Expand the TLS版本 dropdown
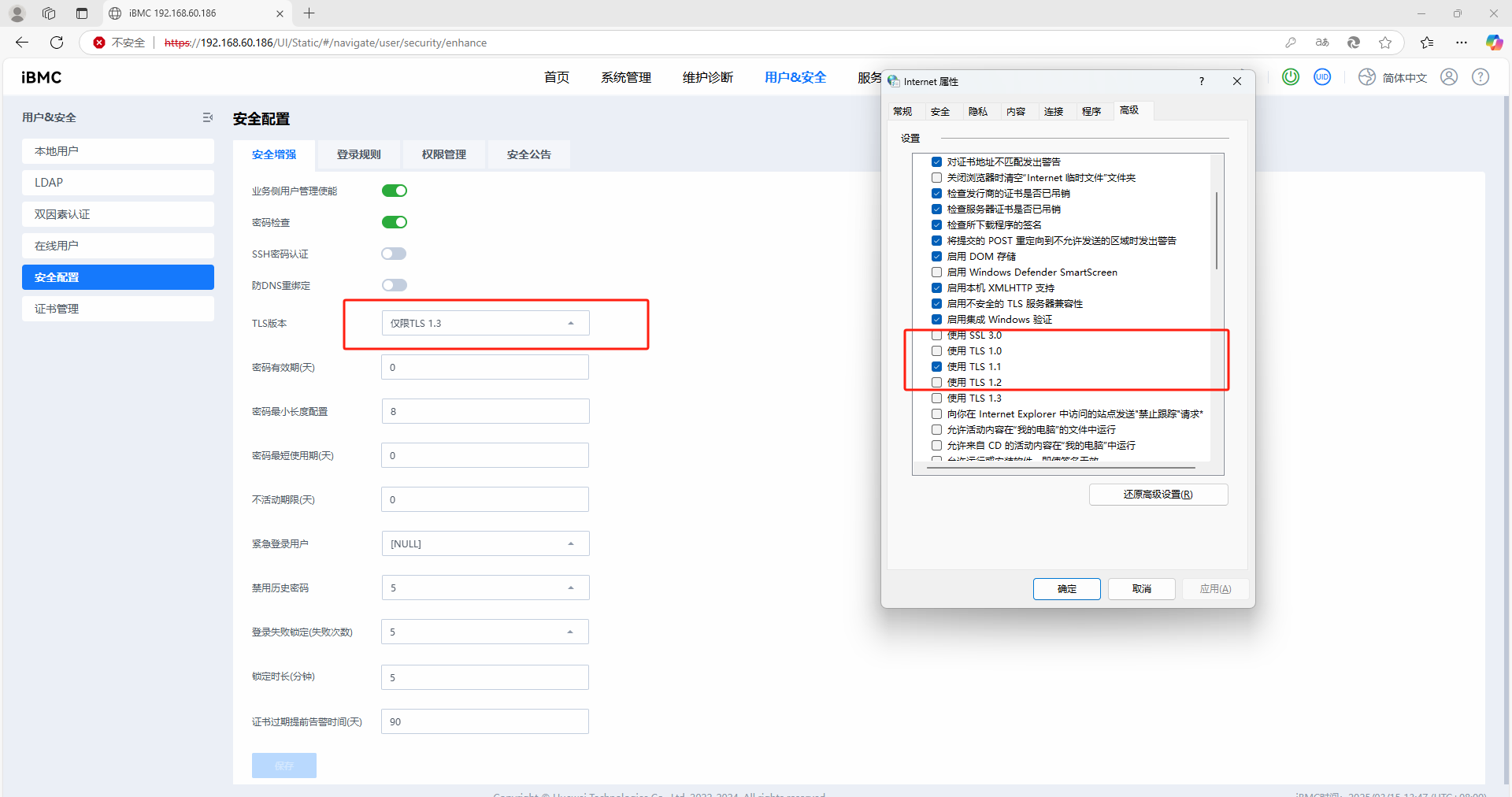The image size is (1512, 797). pyautogui.click(x=485, y=323)
